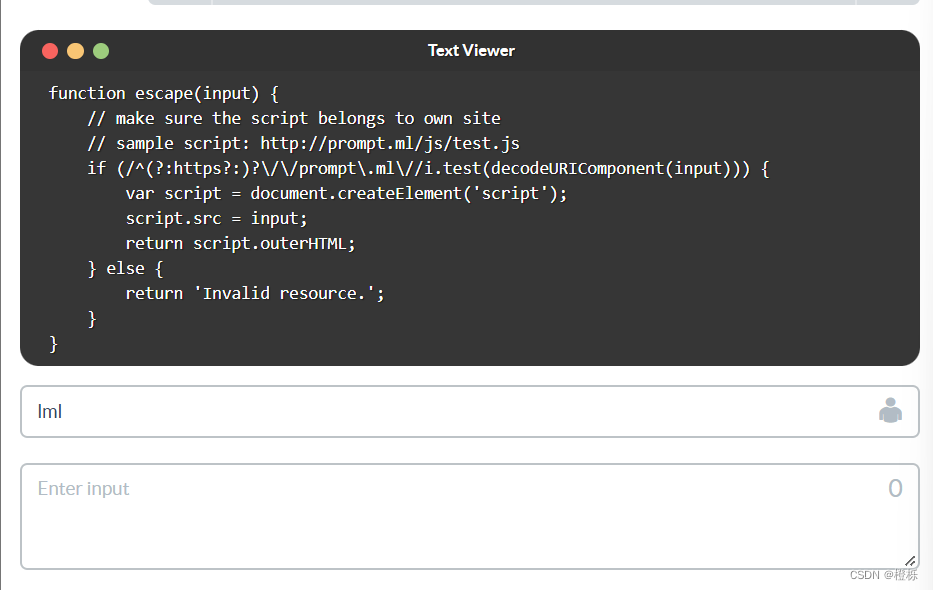Click the textarea resize handle corner
This screenshot has height=590, width=933.
tap(910, 561)
